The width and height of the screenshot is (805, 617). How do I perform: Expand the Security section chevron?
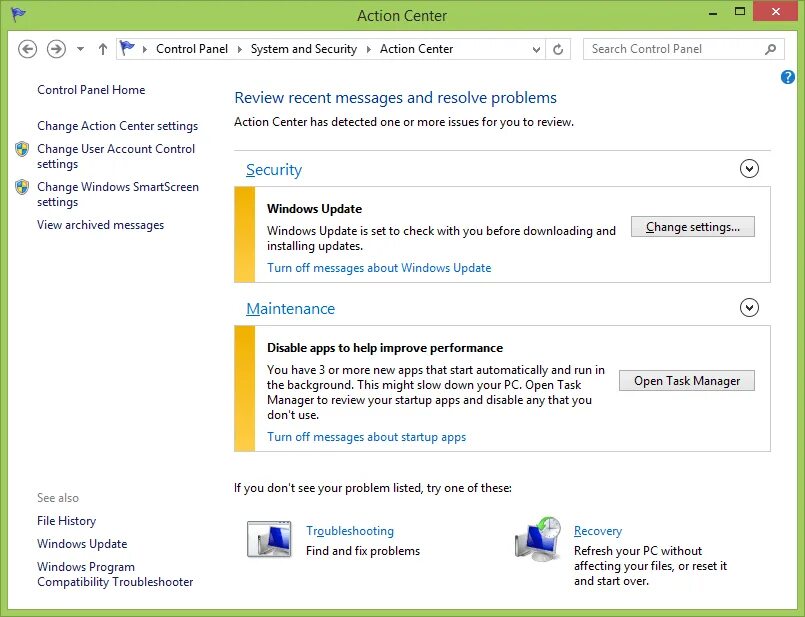[x=749, y=168]
